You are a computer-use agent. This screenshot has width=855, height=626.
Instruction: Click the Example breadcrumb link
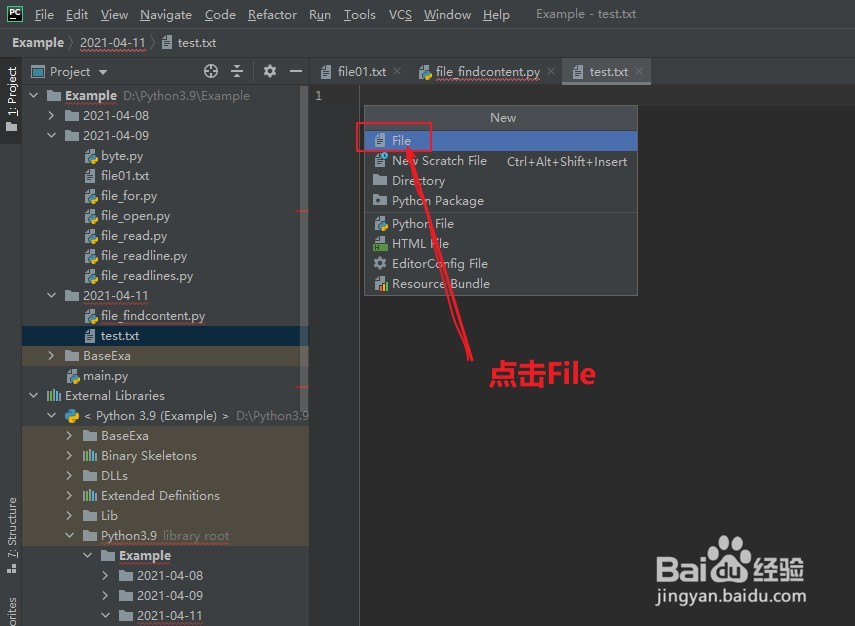[x=38, y=42]
